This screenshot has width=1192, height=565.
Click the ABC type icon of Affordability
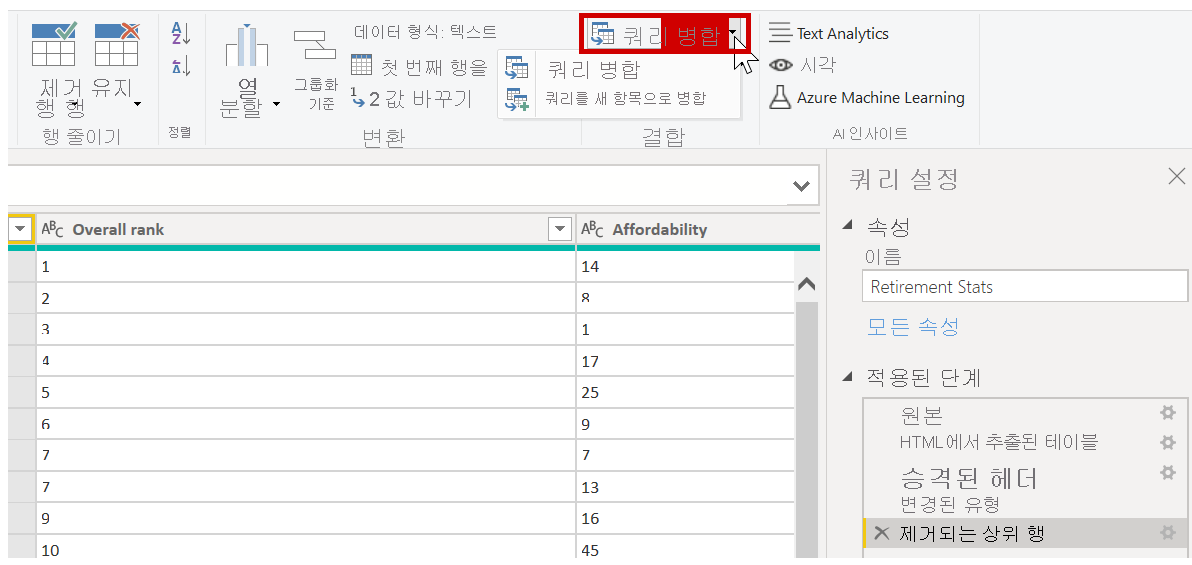click(x=593, y=229)
